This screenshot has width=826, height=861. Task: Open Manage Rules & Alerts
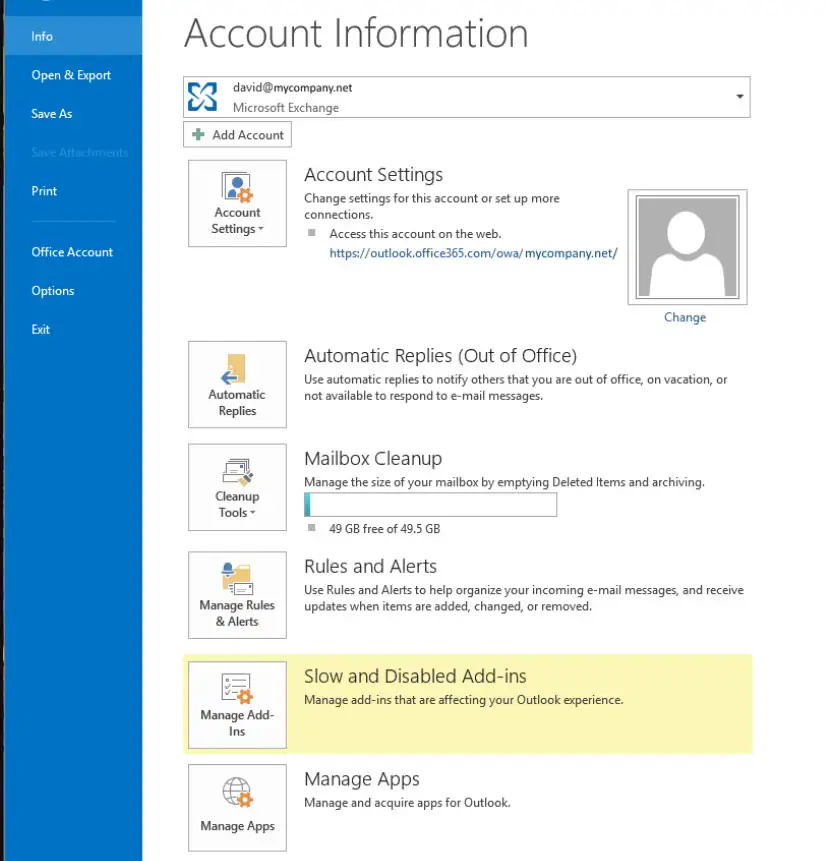coord(237,595)
